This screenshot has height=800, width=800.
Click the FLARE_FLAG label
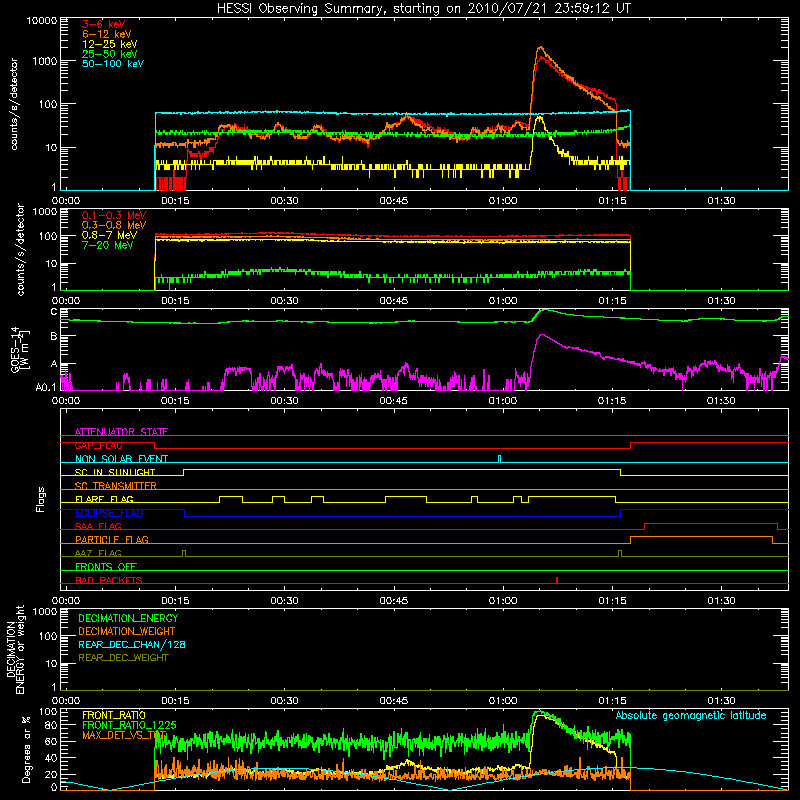pyautogui.click(x=104, y=499)
